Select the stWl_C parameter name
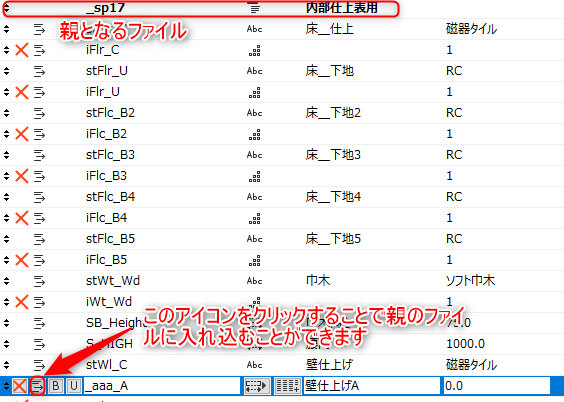This screenshot has height=402, width=564. pos(107,365)
